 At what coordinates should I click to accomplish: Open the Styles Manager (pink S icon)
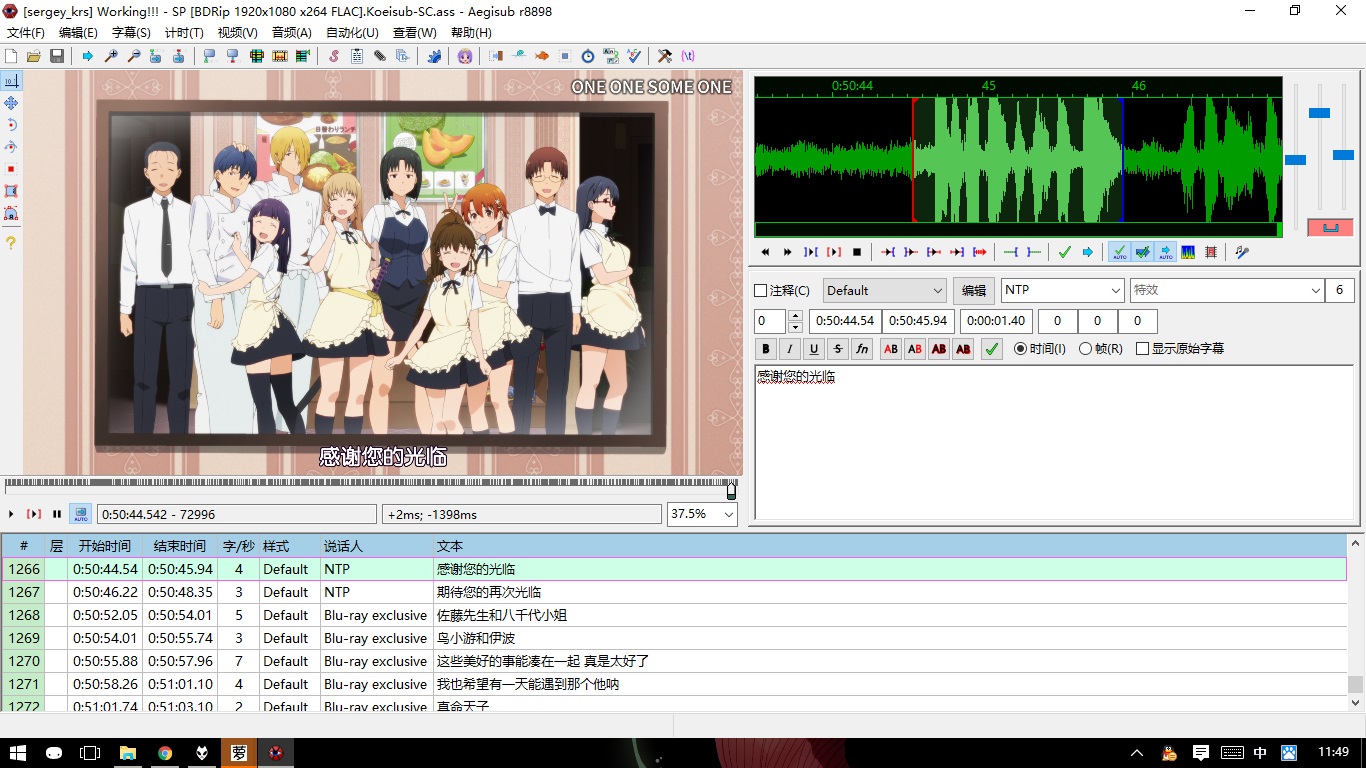coord(334,56)
